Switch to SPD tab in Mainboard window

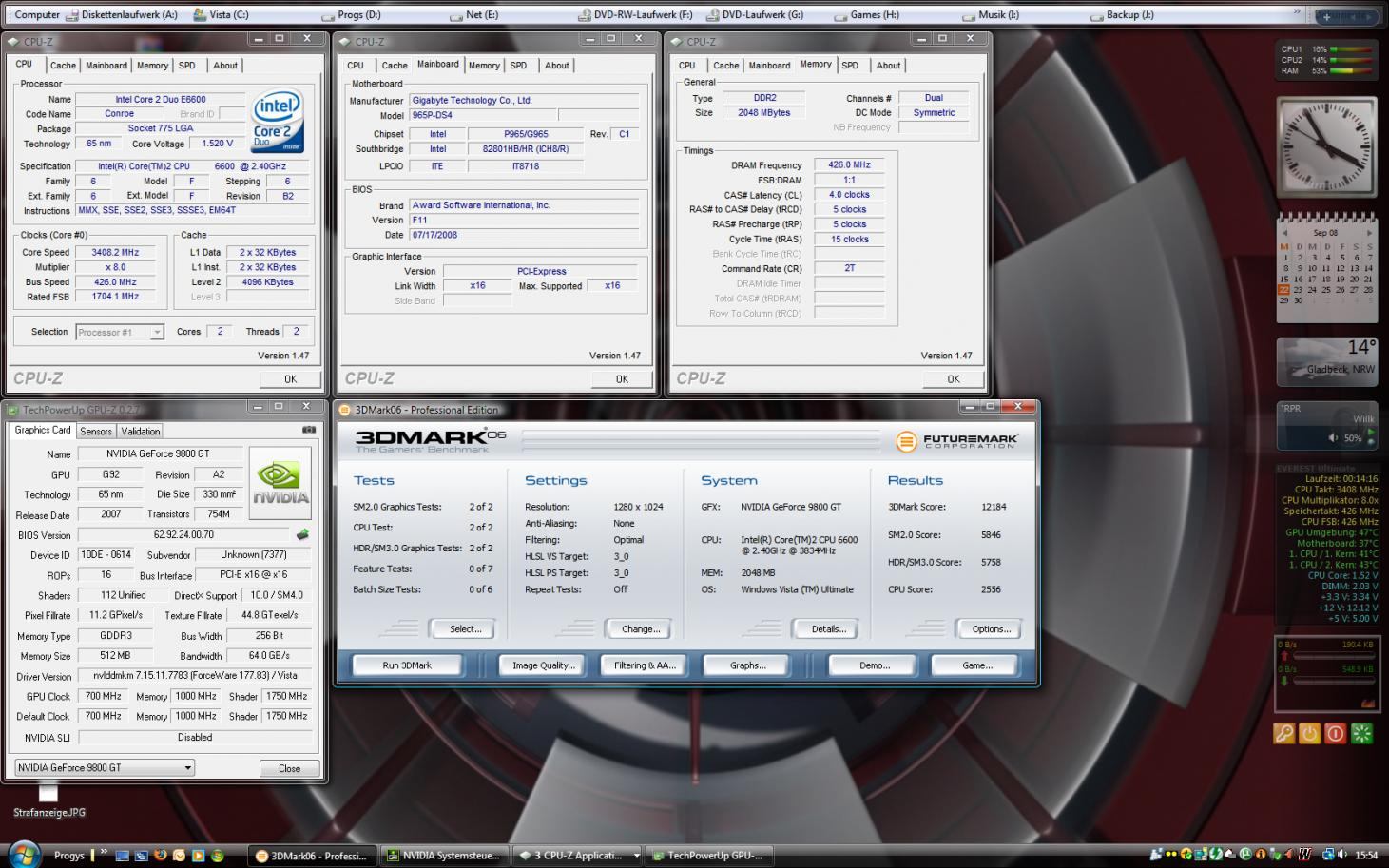point(518,66)
